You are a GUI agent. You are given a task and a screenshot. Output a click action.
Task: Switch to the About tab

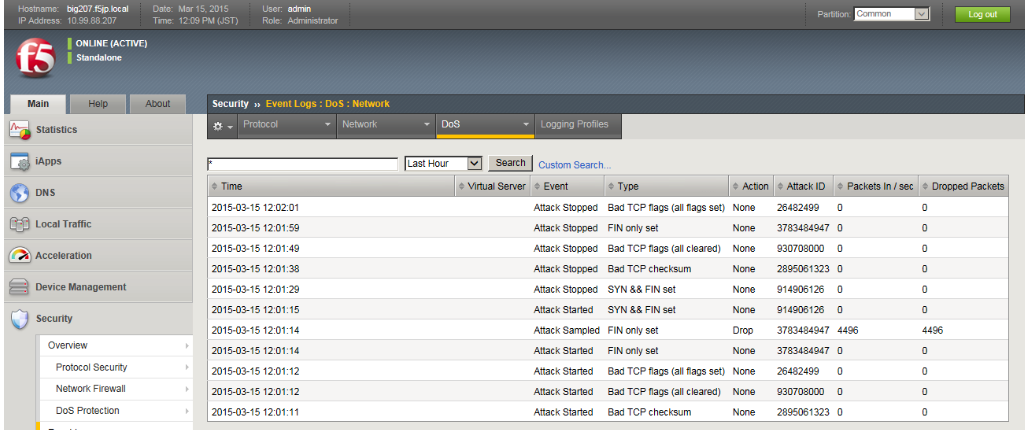157,104
